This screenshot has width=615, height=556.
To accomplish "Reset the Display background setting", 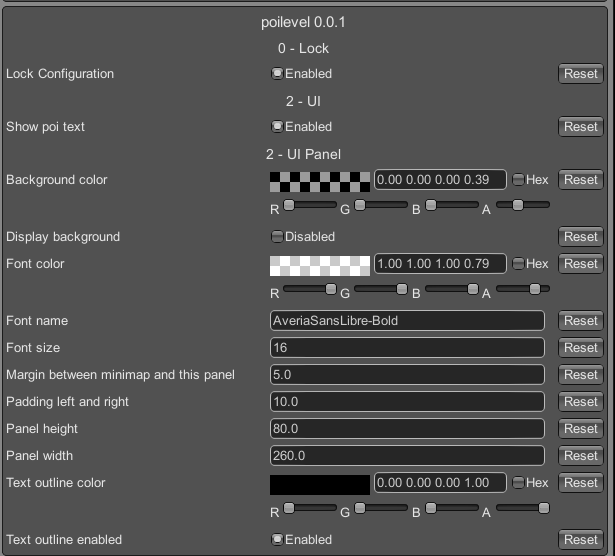I will (x=580, y=237).
